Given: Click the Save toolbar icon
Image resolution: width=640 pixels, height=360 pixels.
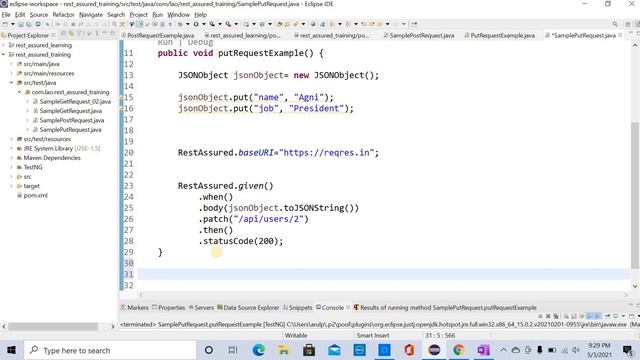Looking at the screenshot, I should pyautogui.click(x=21, y=24).
